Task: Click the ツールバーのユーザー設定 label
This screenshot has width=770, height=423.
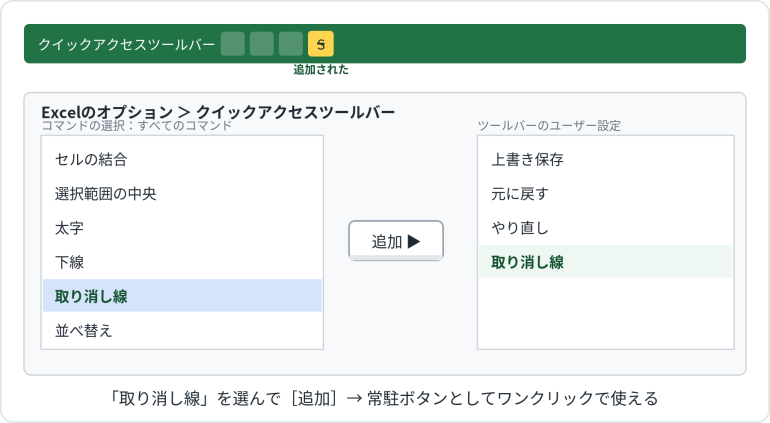Action: click(x=549, y=126)
